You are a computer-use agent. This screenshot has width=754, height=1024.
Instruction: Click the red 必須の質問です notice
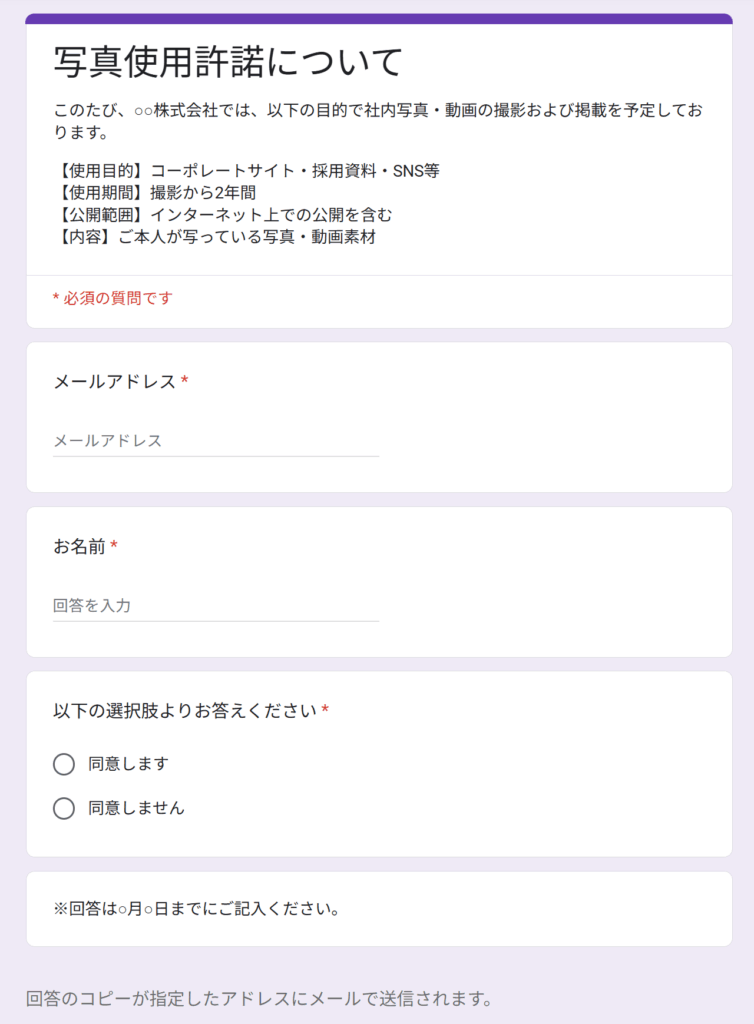(113, 298)
